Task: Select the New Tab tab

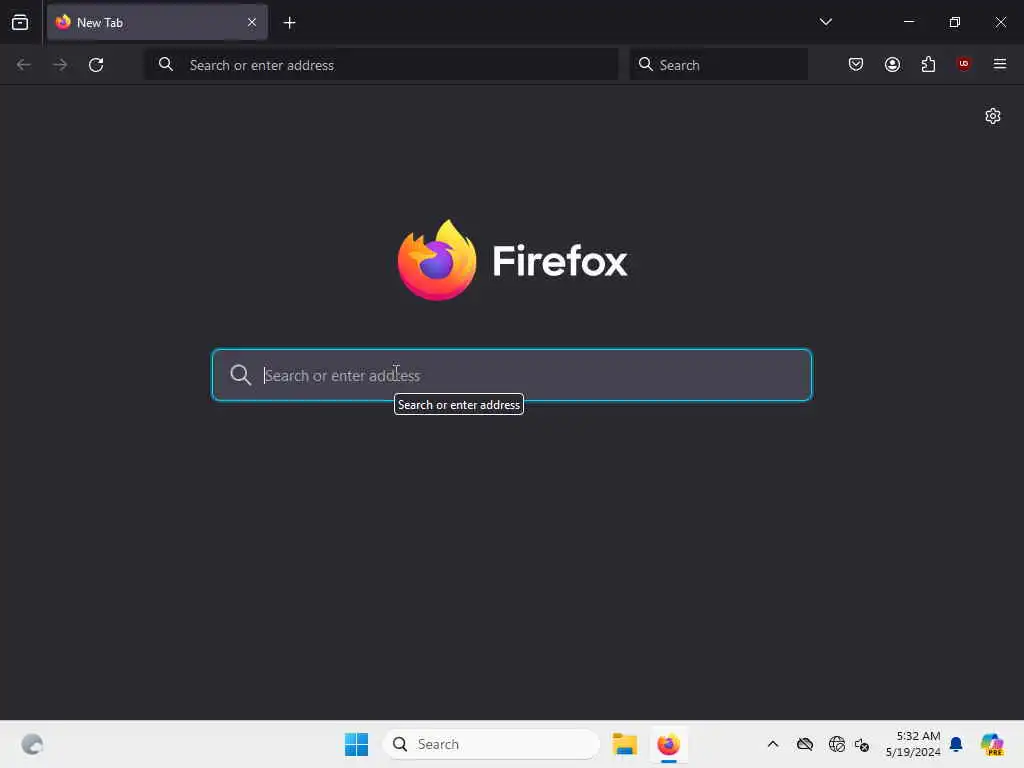Action: (x=157, y=22)
